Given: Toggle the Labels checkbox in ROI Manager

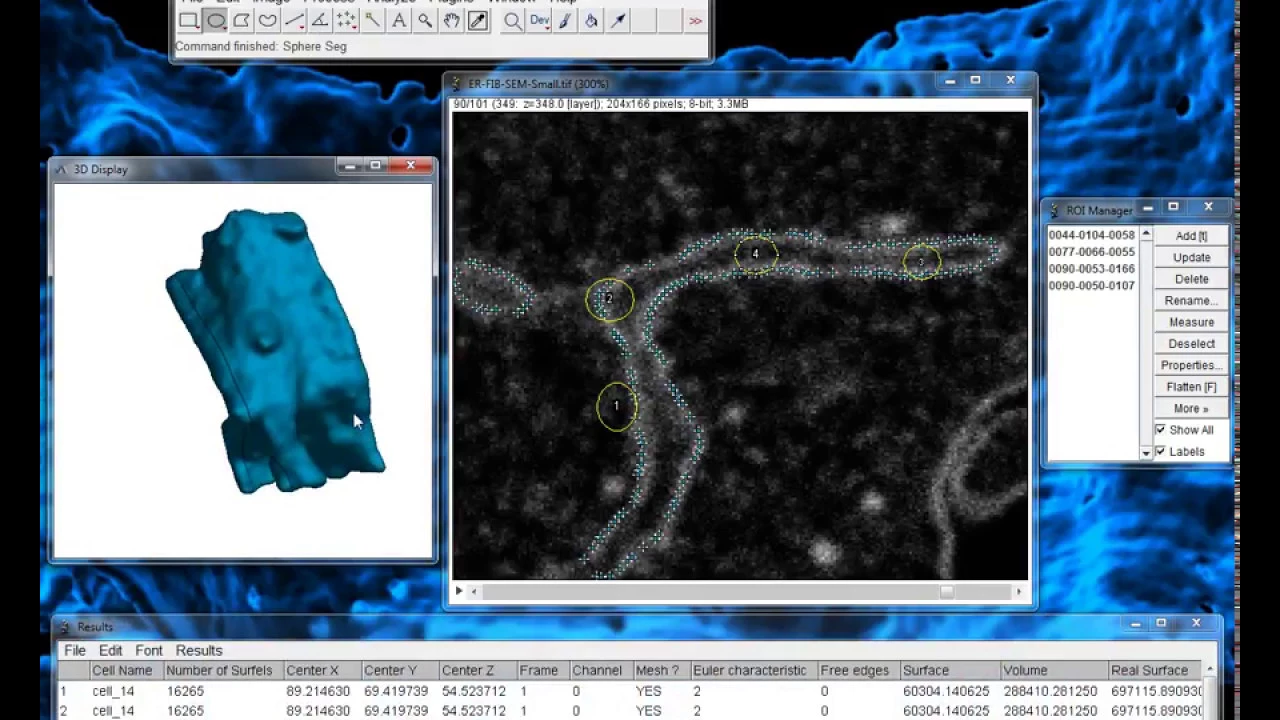Looking at the screenshot, I should [1160, 452].
